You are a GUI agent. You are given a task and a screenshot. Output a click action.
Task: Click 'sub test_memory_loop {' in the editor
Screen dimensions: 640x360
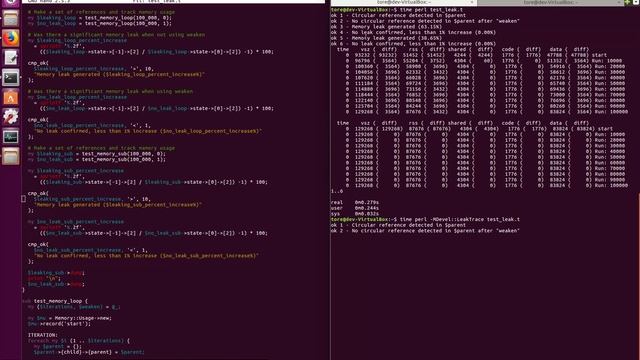(x=55, y=301)
